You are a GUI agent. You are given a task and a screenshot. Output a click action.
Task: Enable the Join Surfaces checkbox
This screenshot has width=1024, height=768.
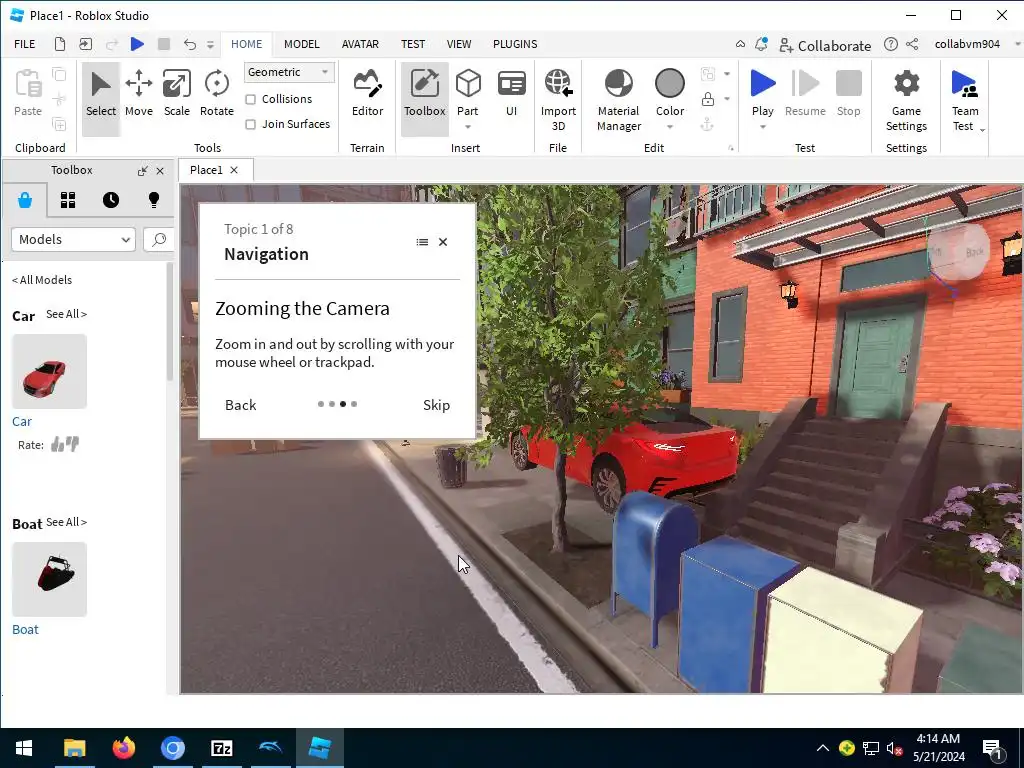tap(250, 124)
